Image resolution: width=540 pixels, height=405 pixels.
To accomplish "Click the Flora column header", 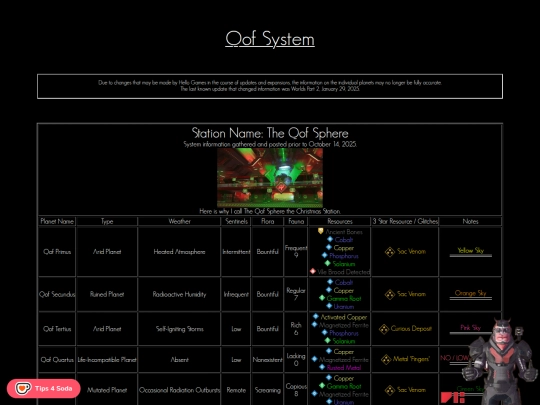I will (268, 221).
